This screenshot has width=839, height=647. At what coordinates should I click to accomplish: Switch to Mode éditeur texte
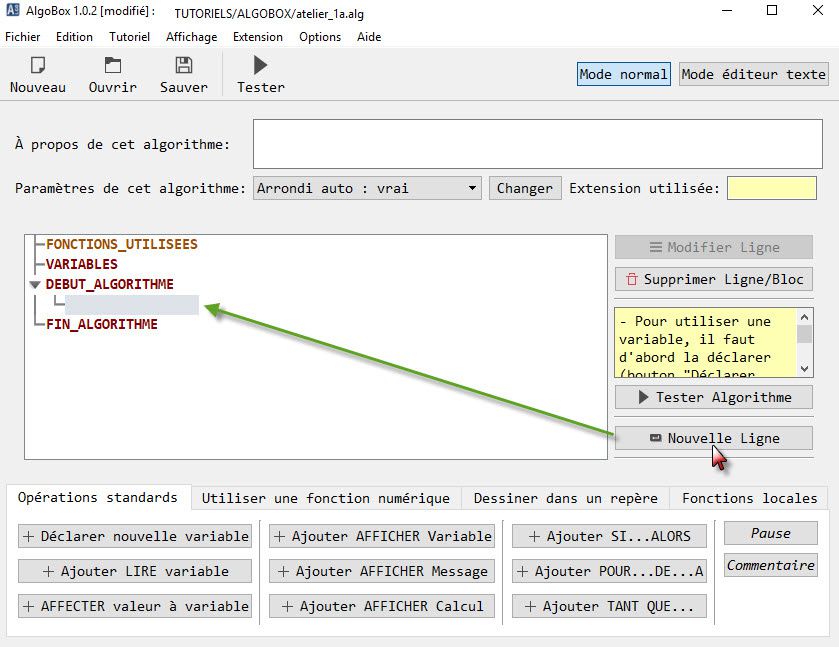pos(753,74)
